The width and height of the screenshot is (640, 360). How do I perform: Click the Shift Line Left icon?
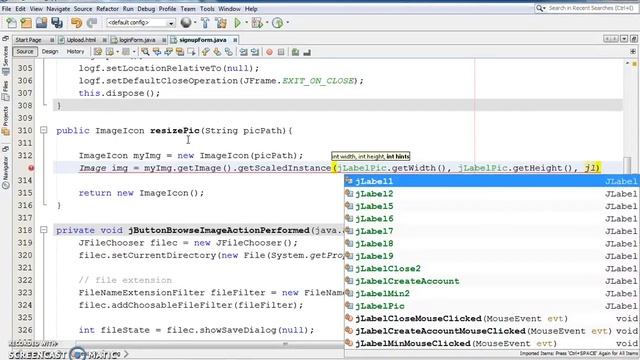tap(244, 52)
